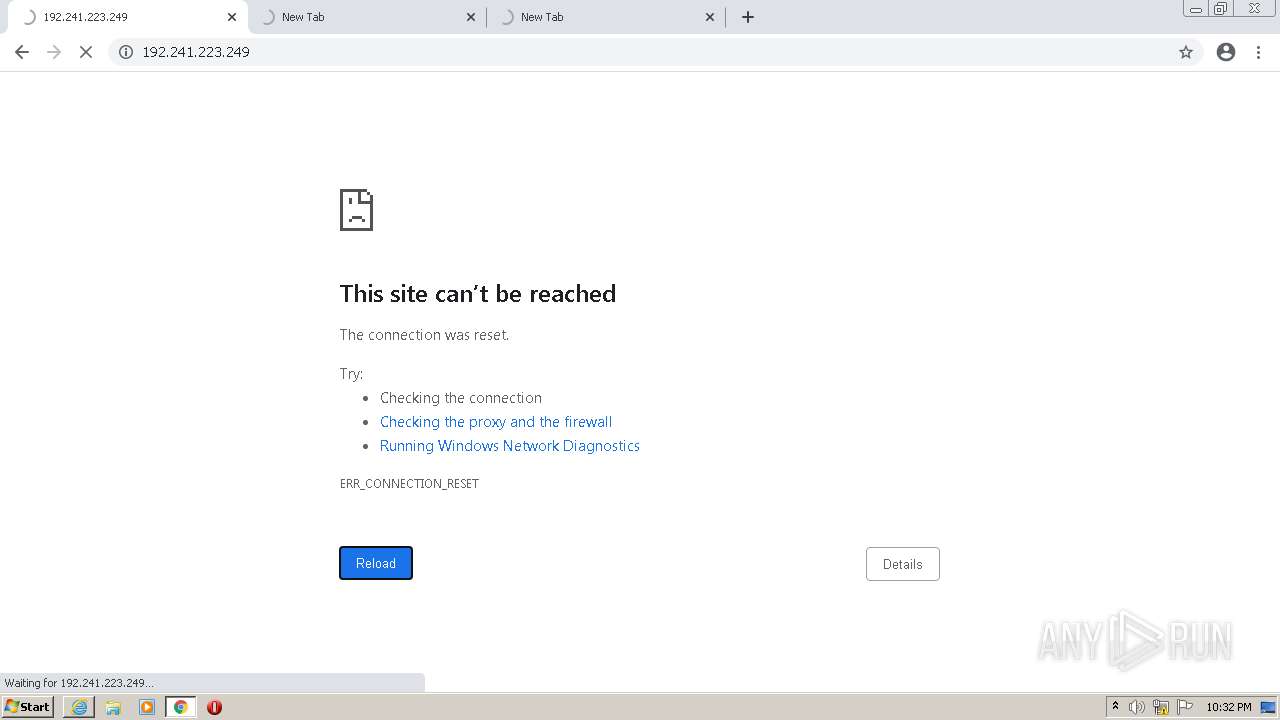1280x720 pixels.
Task: Close the 192.241.223.249 tab
Action: 232,17
